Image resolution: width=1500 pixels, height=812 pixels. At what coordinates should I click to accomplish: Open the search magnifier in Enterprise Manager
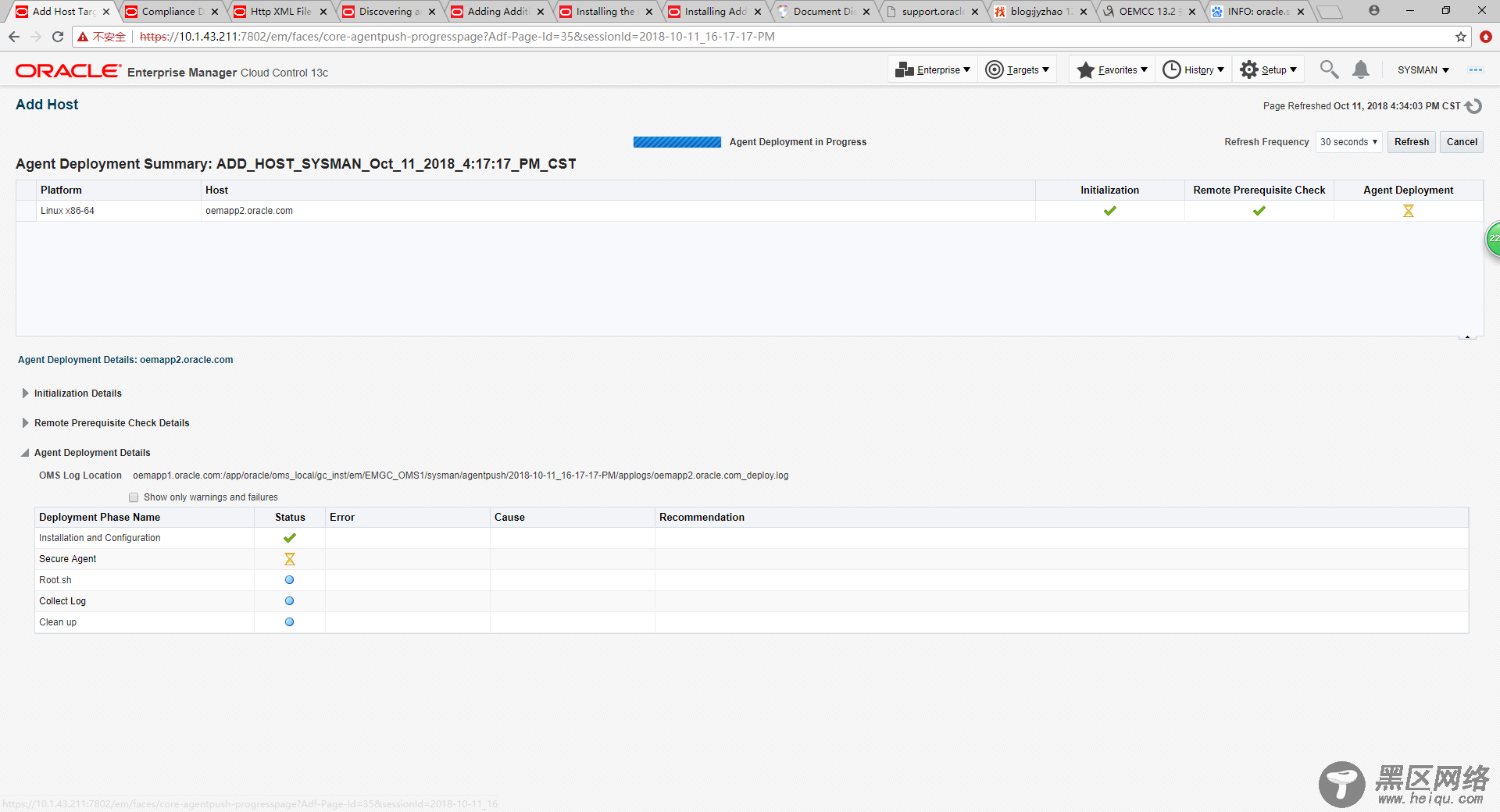click(1329, 69)
